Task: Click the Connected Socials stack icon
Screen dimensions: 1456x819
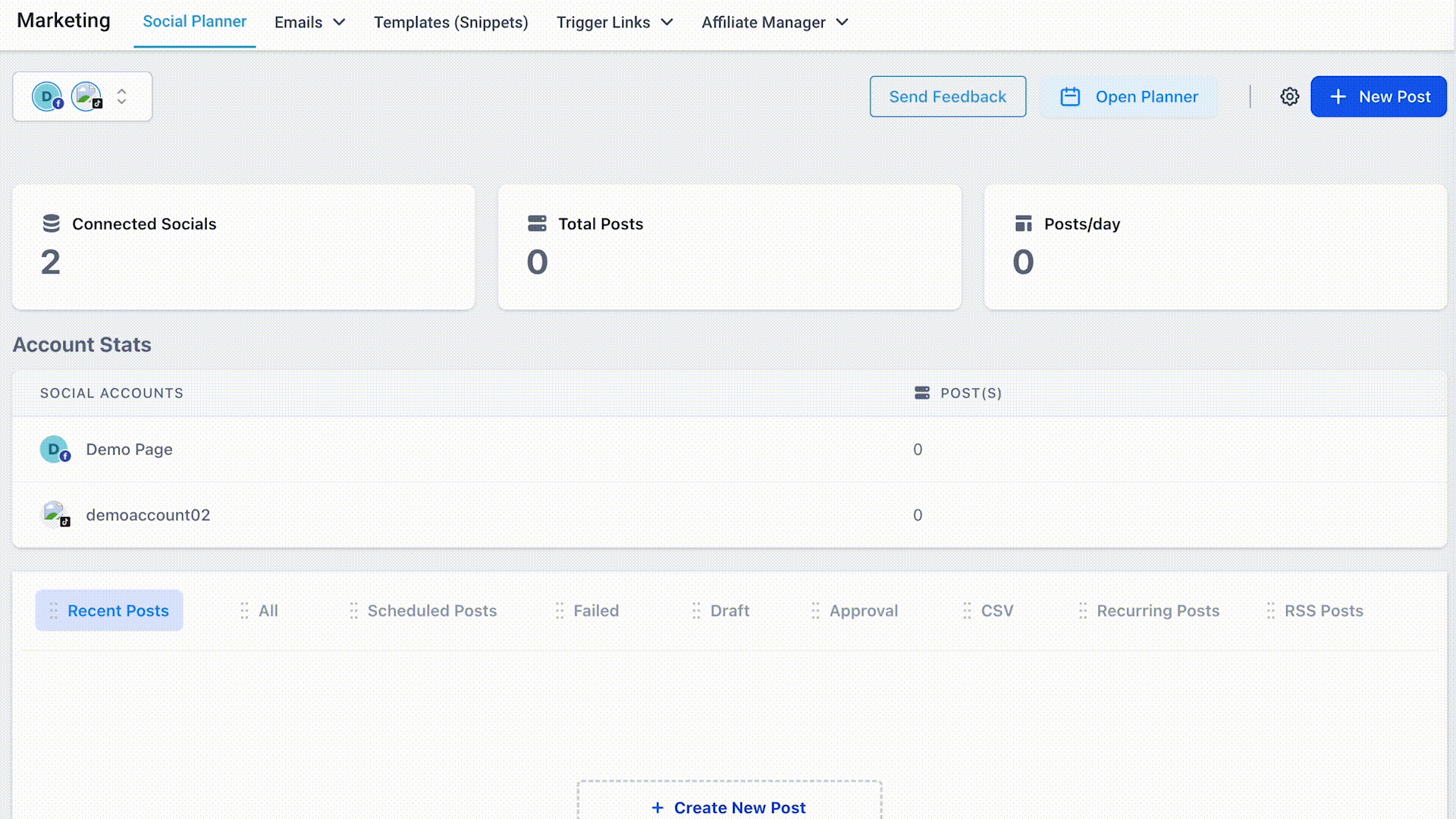Action: click(51, 224)
